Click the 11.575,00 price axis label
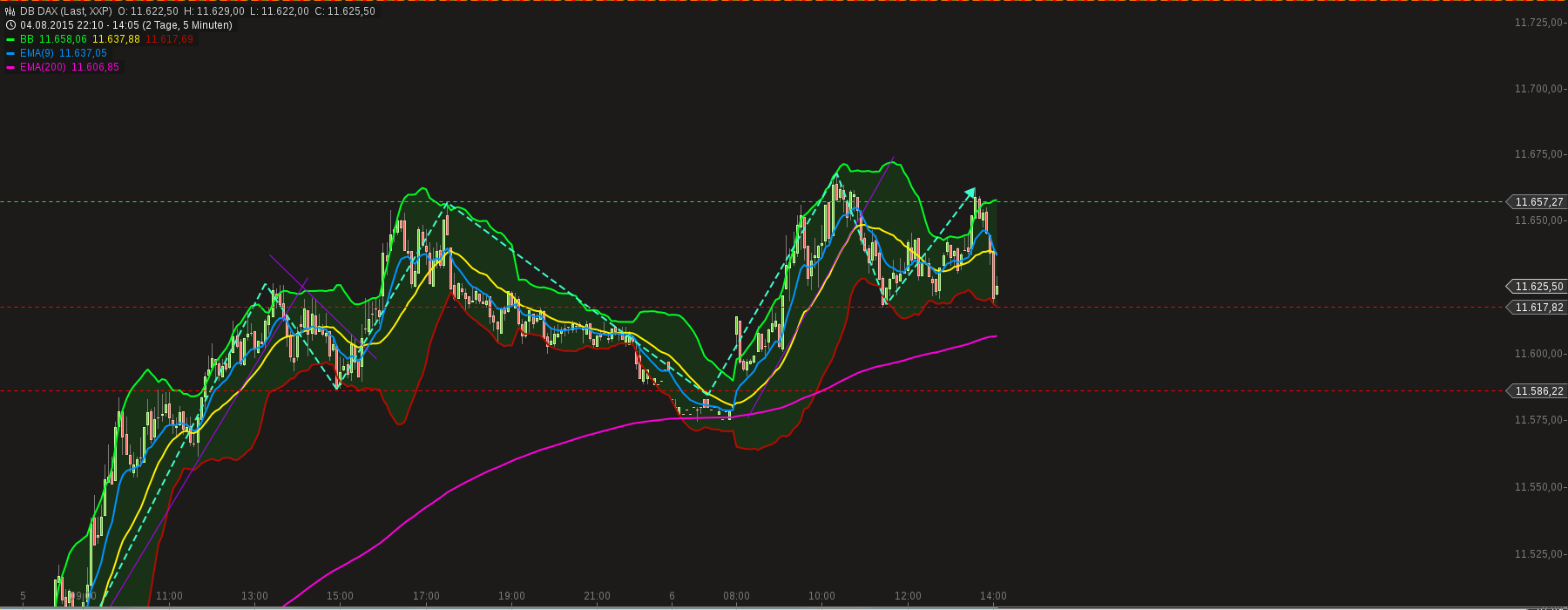 1539,420
